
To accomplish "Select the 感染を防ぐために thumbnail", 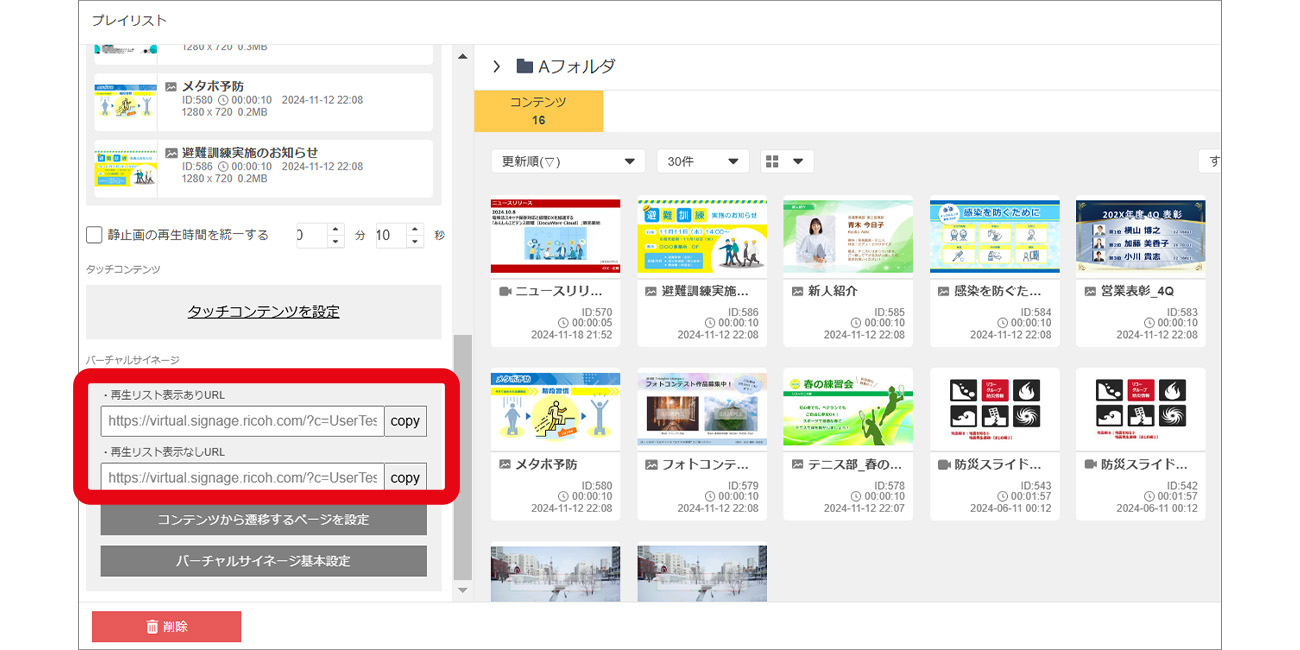I will tap(994, 236).
